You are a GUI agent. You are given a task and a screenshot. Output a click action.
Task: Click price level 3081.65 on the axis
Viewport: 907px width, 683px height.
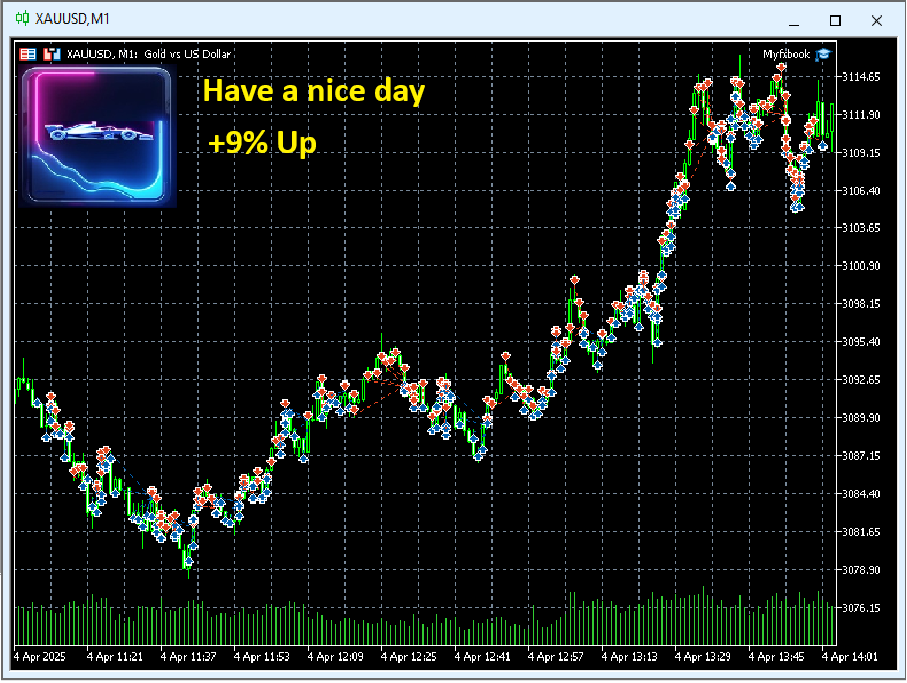[x=861, y=532]
